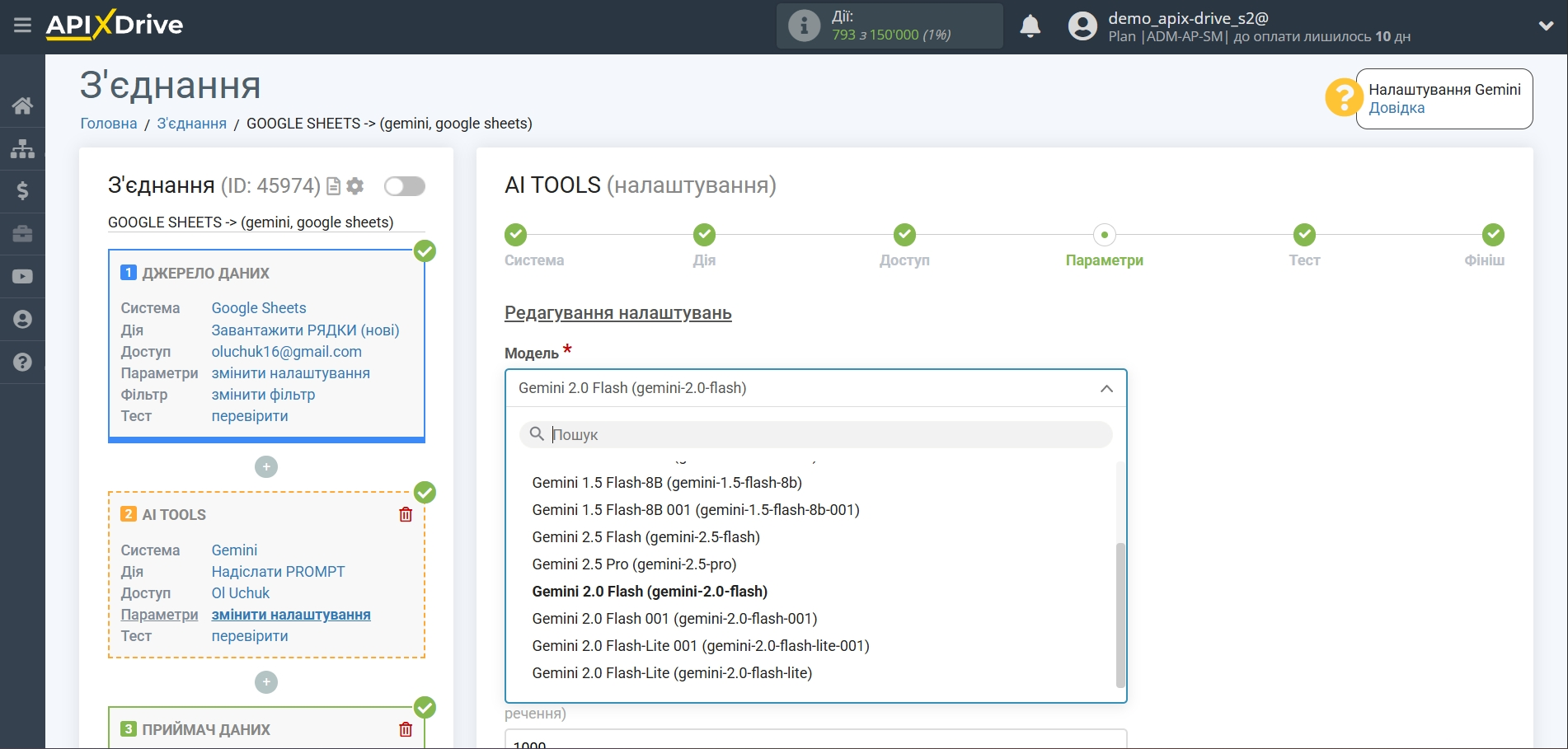This screenshot has height=749, width=1568.
Task: Open the user profile sidebar icon
Action: [x=22, y=320]
